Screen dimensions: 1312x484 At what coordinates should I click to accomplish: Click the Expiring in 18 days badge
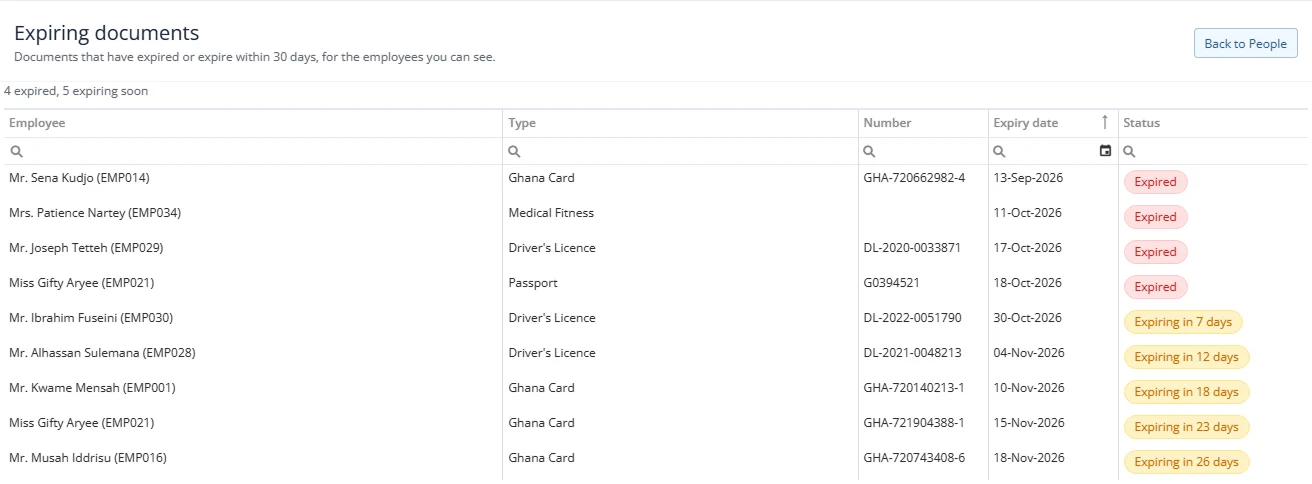[x=1186, y=392]
